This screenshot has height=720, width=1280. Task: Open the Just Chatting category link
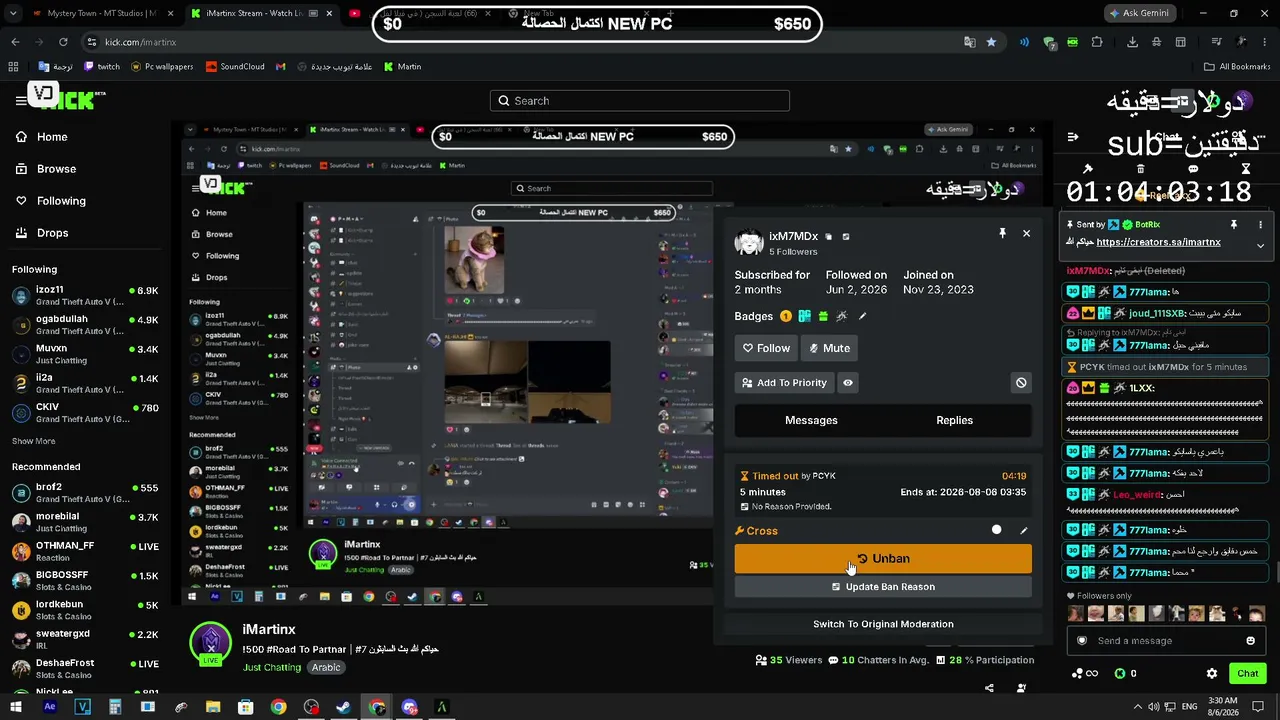(x=272, y=667)
